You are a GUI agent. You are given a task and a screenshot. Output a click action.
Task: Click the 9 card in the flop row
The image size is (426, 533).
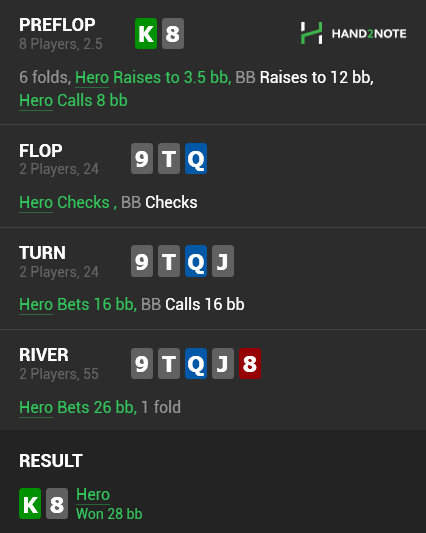click(x=142, y=158)
